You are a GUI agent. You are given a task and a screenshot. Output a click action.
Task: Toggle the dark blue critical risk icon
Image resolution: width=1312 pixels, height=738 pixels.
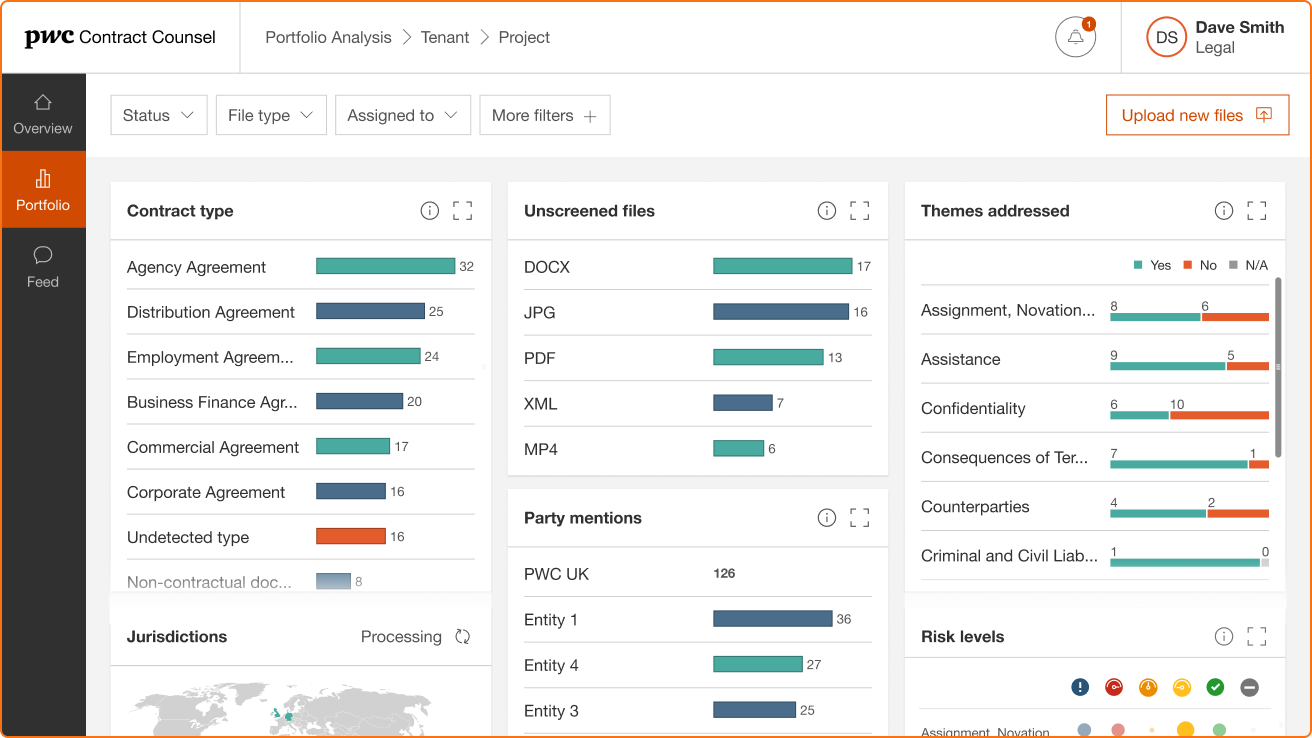(1080, 687)
